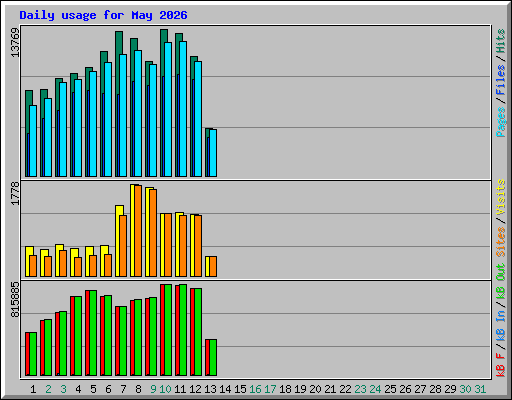Click the cyan files bar for day 1
Viewport: 512px width, 400px height.
point(33,141)
